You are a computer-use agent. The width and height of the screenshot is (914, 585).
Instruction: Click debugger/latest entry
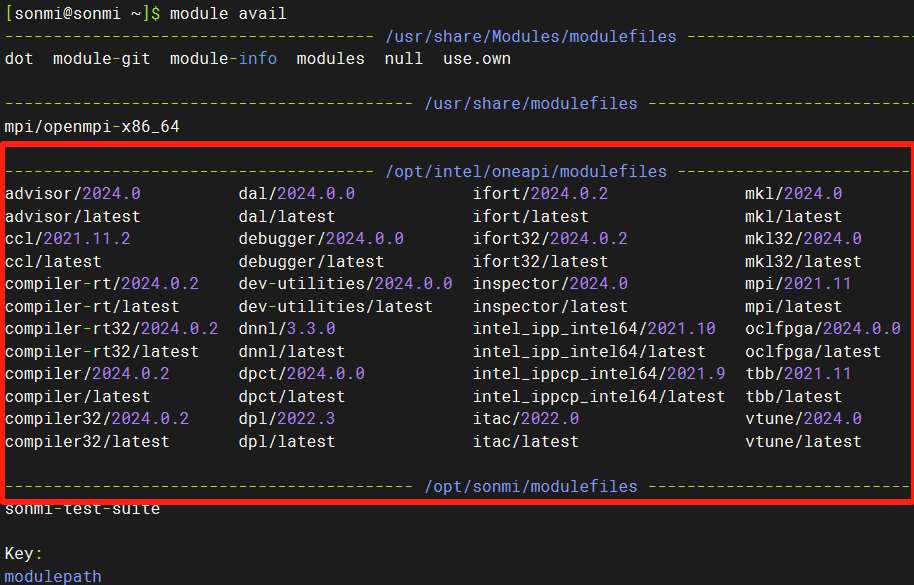[311, 262]
